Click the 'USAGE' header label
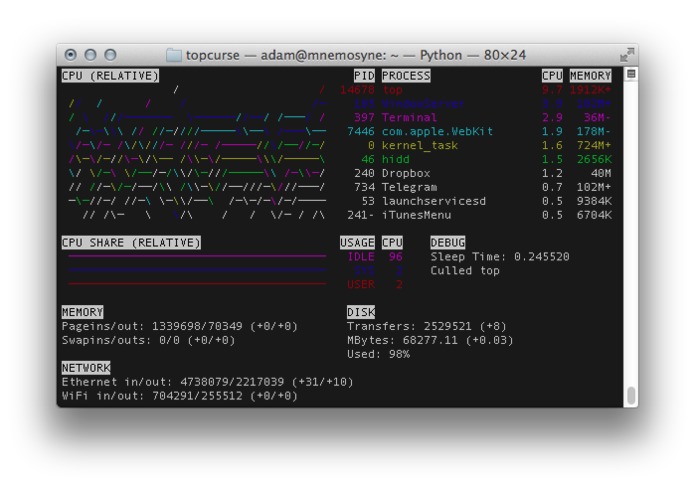This screenshot has width=695, height=494. point(357,243)
